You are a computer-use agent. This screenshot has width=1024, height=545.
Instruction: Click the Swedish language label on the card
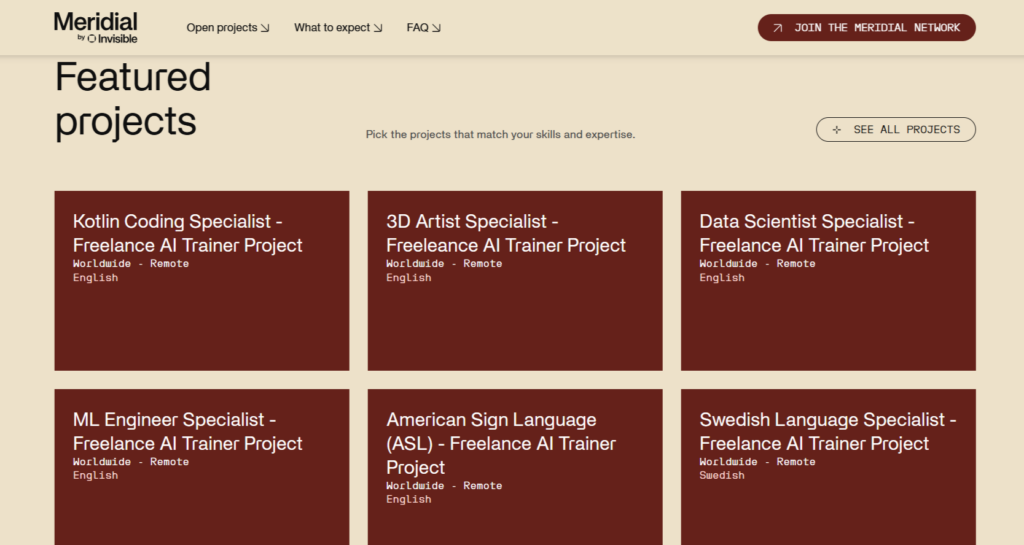tap(722, 476)
